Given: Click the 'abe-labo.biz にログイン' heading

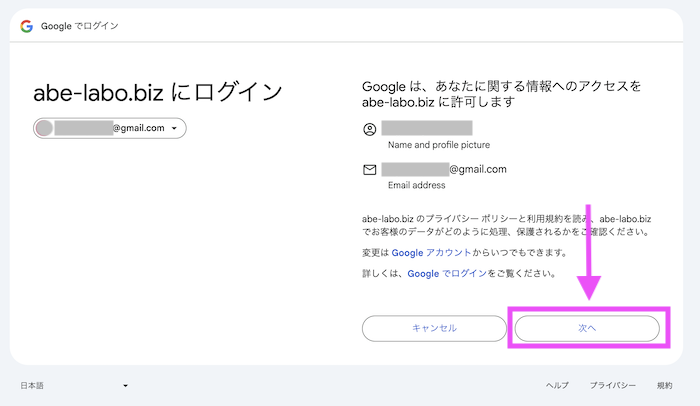Looking at the screenshot, I should click(x=158, y=92).
